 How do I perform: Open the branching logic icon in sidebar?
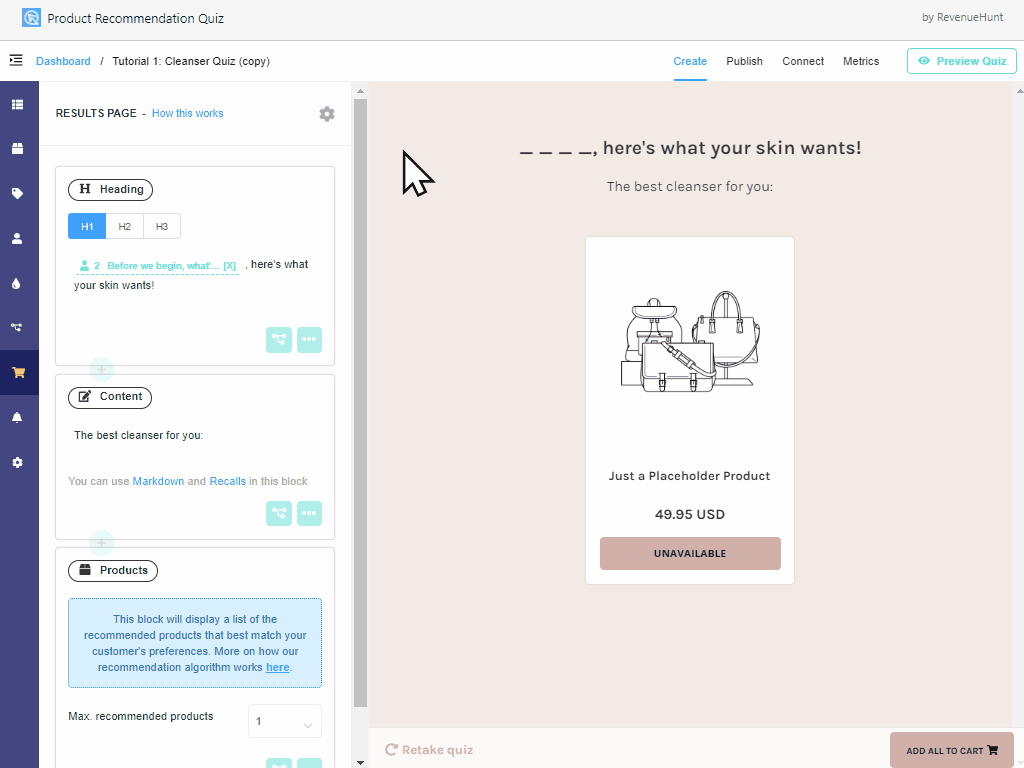point(17,327)
